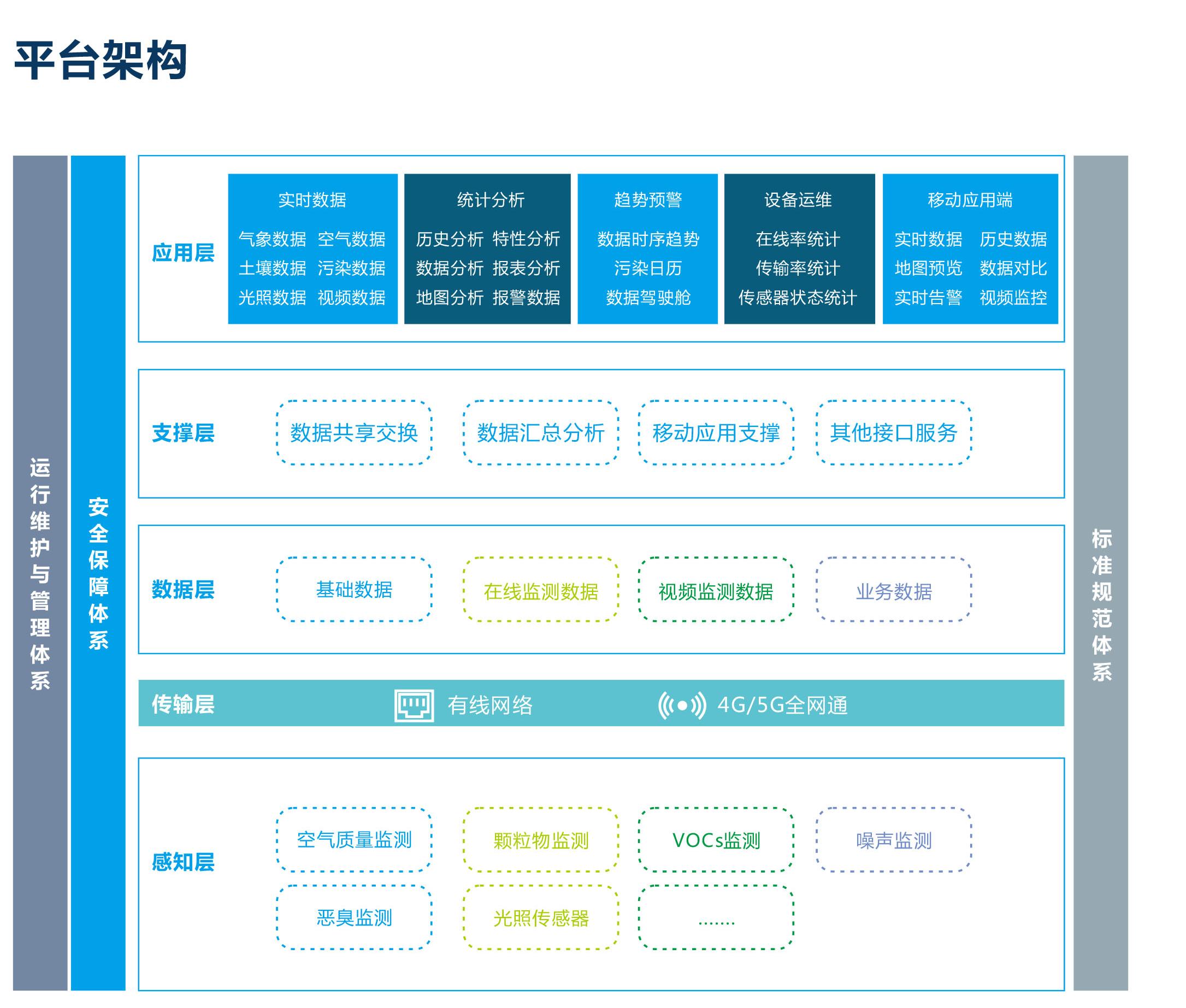Image resolution: width=1186 pixels, height=1008 pixels.
Task: Click the dotted ellipsis sensor box
Action: point(716,917)
